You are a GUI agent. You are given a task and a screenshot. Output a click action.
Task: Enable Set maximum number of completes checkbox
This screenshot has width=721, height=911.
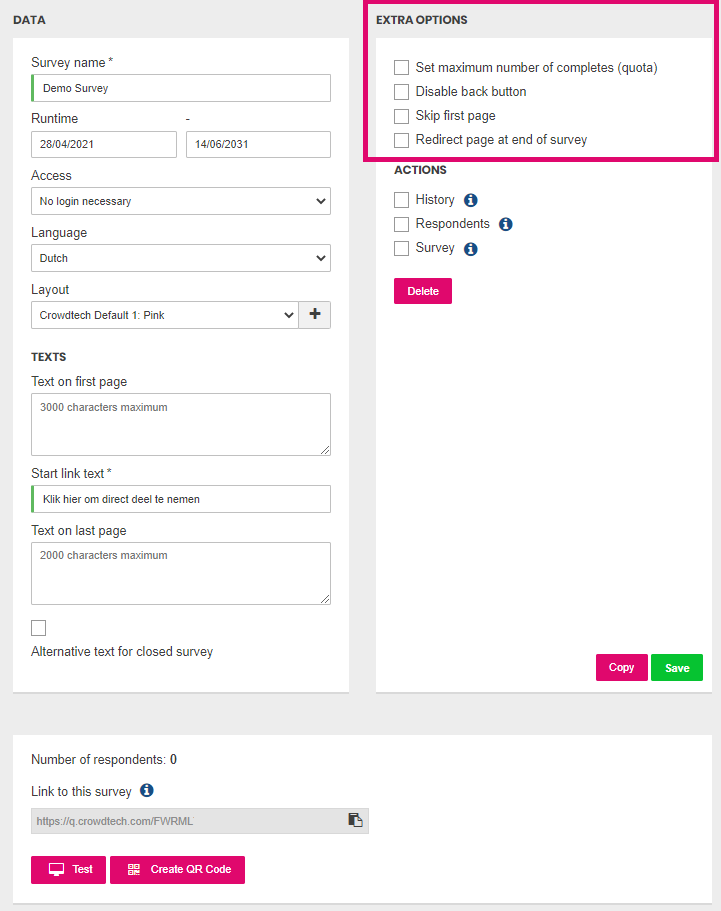tap(401, 67)
